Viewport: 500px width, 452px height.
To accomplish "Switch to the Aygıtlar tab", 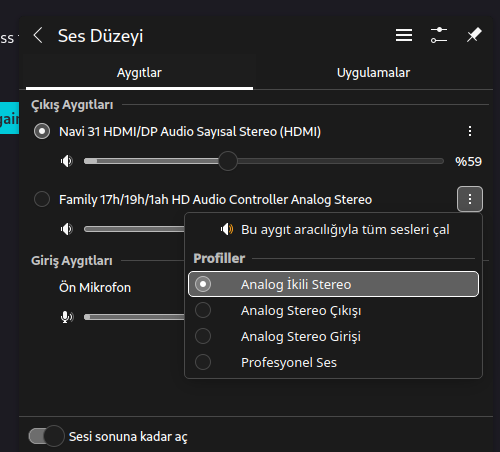I will tap(139, 73).
